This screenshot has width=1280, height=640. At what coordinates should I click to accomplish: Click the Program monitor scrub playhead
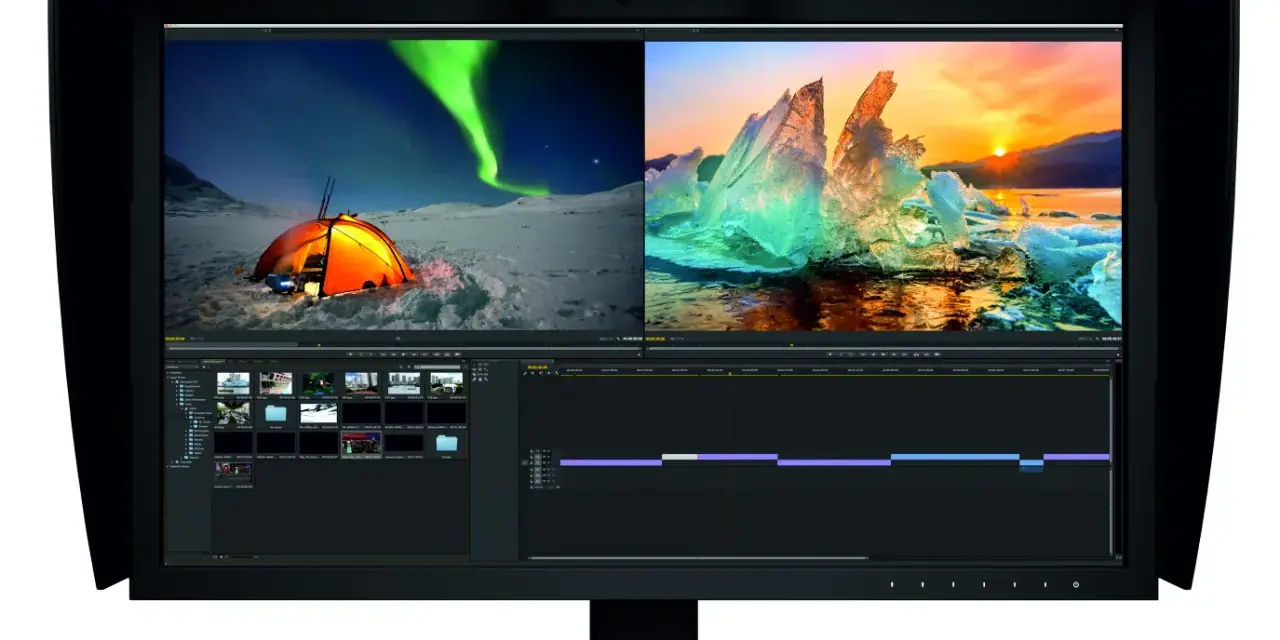tap(791, 346)
